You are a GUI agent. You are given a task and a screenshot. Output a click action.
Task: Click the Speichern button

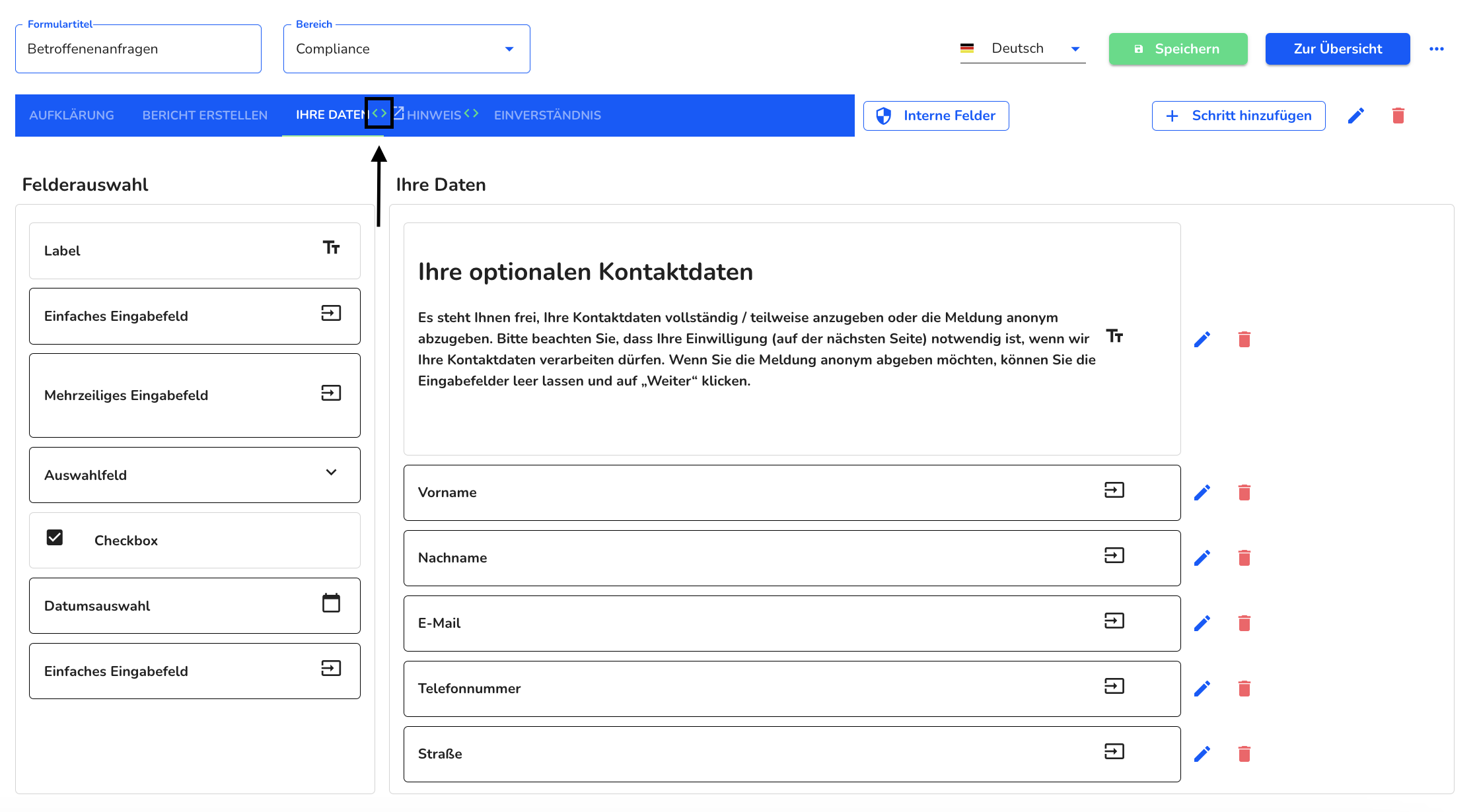(1178, 49)
